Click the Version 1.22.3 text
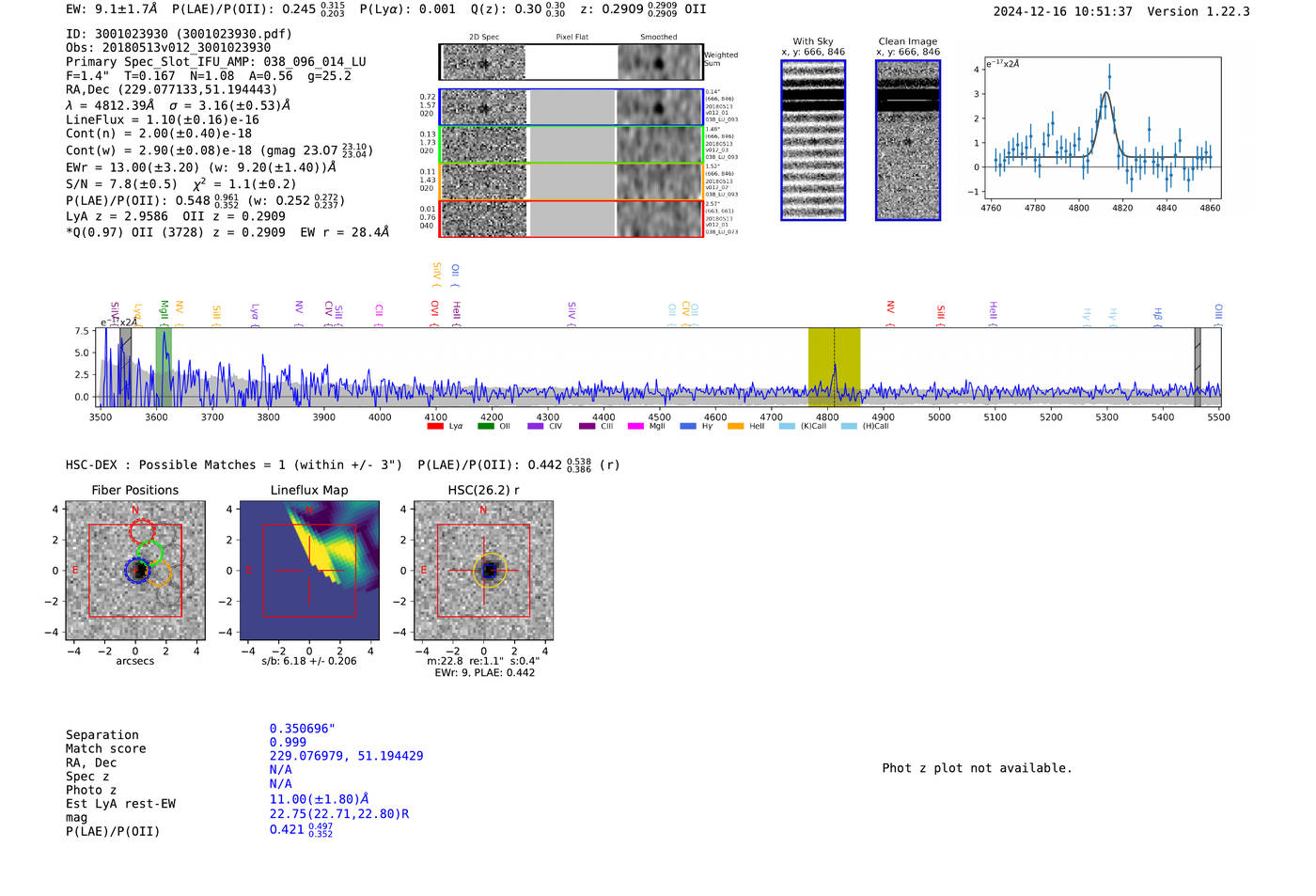The image size is (1316, 896). click(1198, 11)
